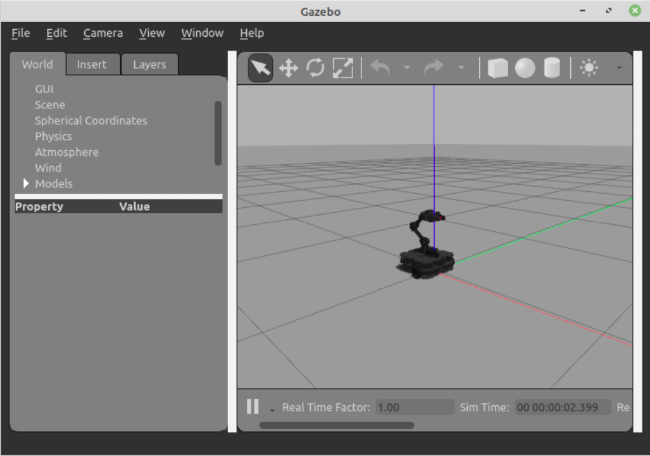The height and width of the screenshot is (456, 650).
Task: Click the undo arrow icon
Action: point(380,67)
